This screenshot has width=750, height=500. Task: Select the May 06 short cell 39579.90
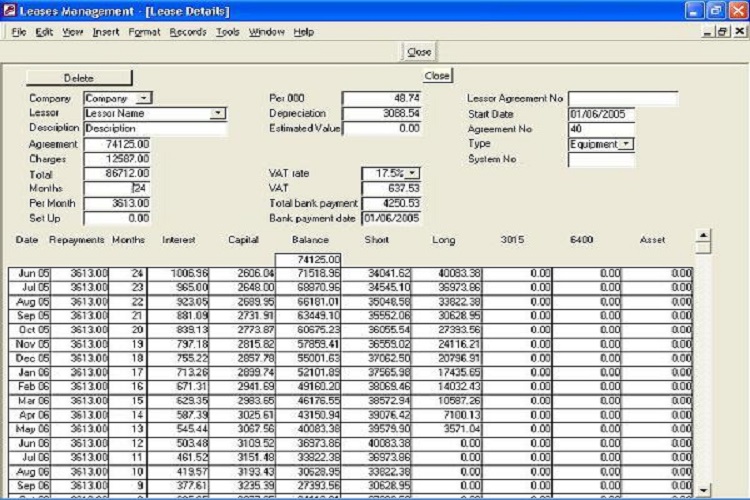[376, 429]
